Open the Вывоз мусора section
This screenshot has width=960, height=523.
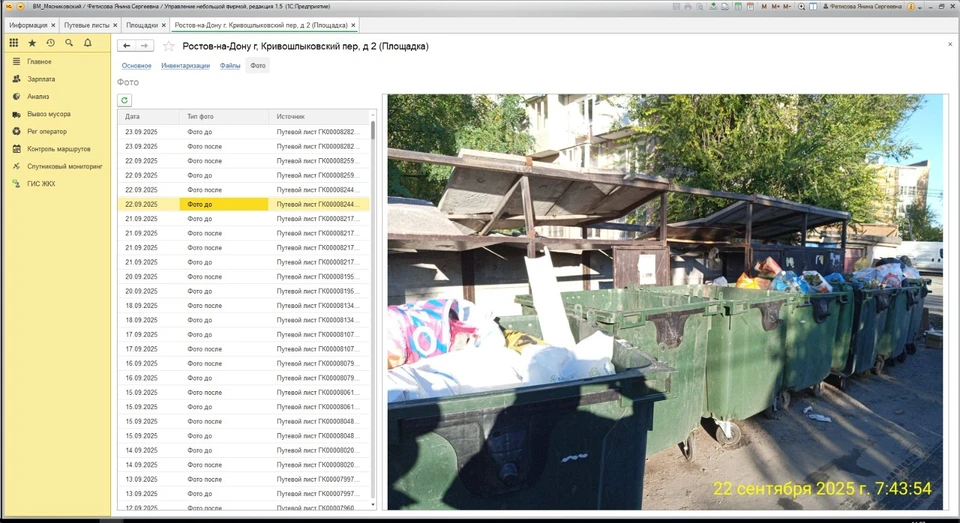click(x=48, y=114)
